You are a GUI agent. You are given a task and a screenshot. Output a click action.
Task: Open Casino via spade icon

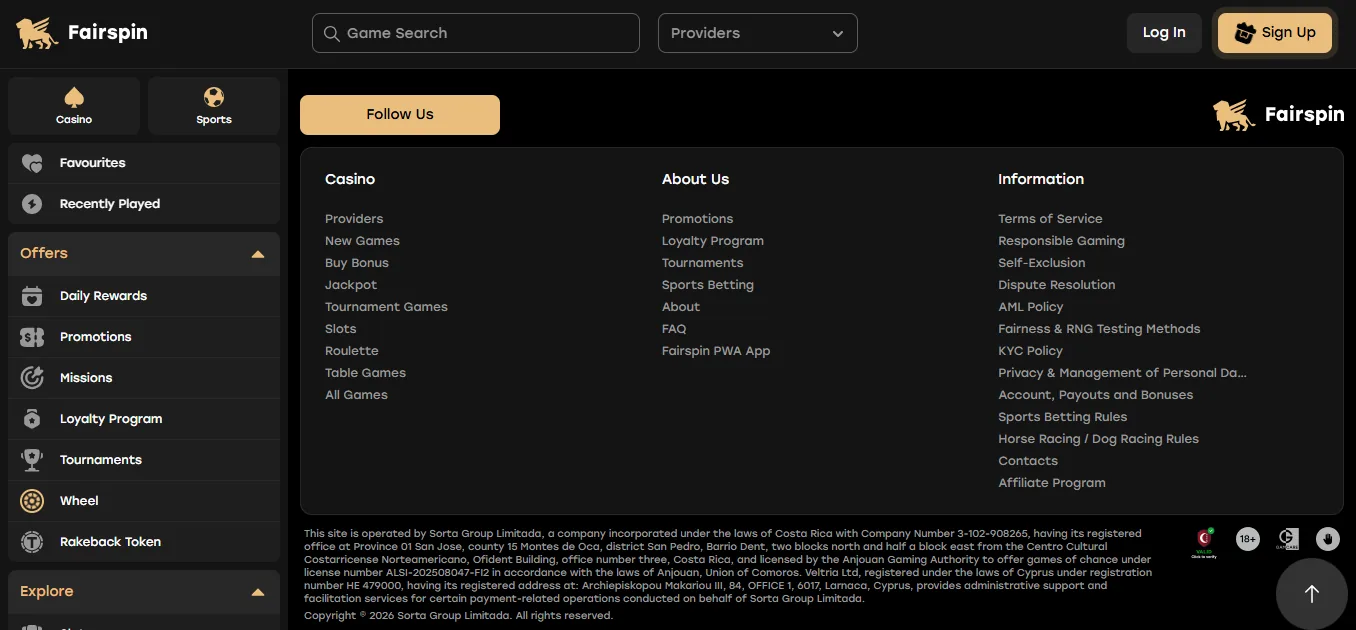click(74, 97)
